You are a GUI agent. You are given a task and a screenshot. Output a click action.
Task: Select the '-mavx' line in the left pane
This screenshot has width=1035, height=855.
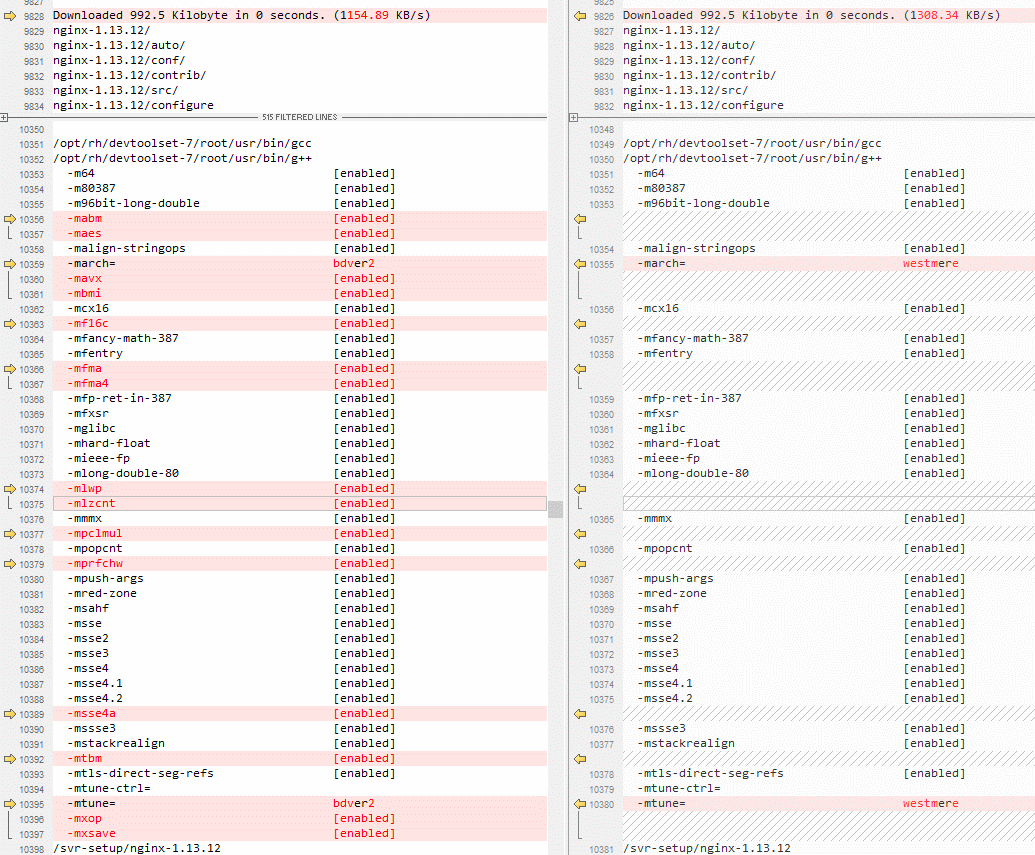tap(300, 279)
